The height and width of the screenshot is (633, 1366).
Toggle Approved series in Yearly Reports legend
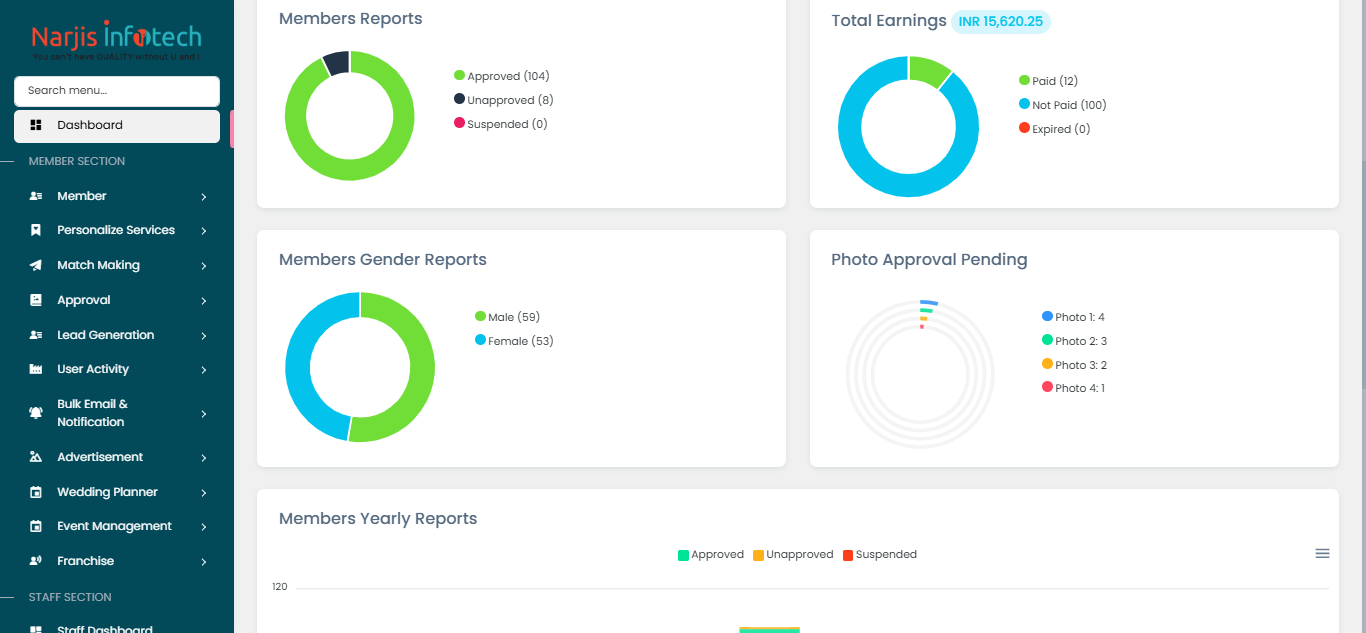pyautogui.click(x=711, y=554)
